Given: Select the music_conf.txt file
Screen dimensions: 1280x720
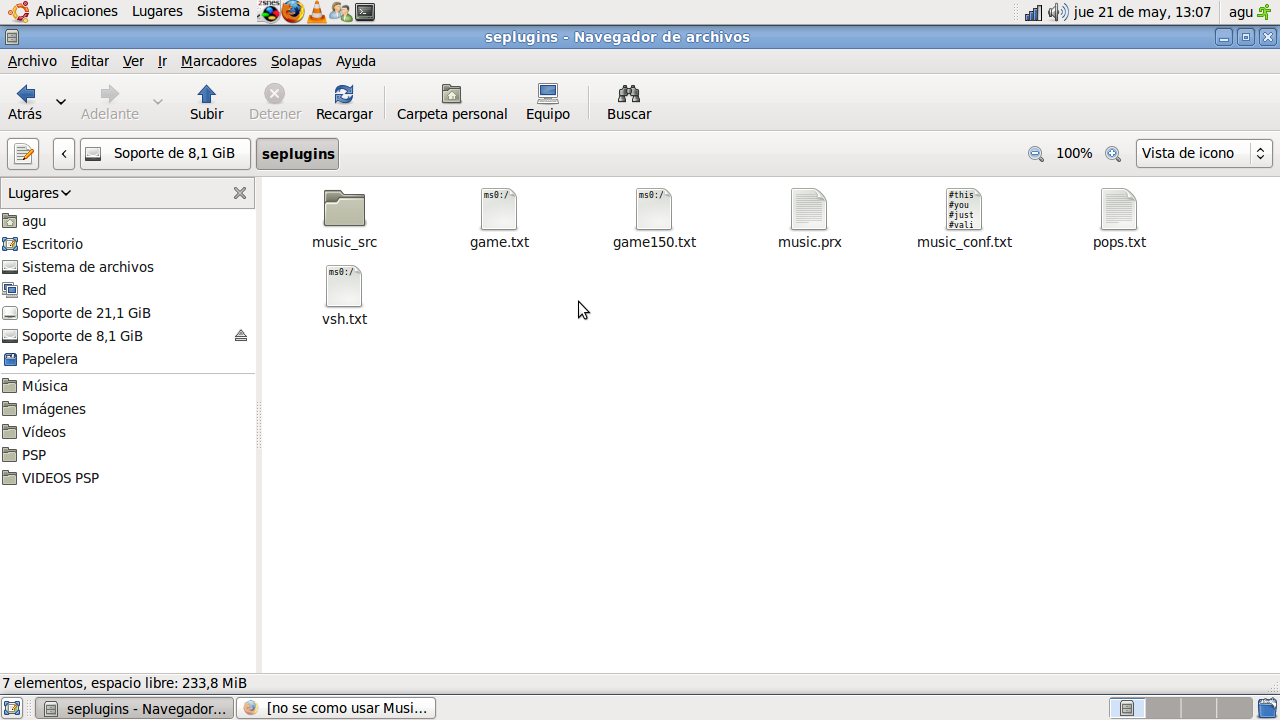Looking at the screenshot, I should 964,219.
